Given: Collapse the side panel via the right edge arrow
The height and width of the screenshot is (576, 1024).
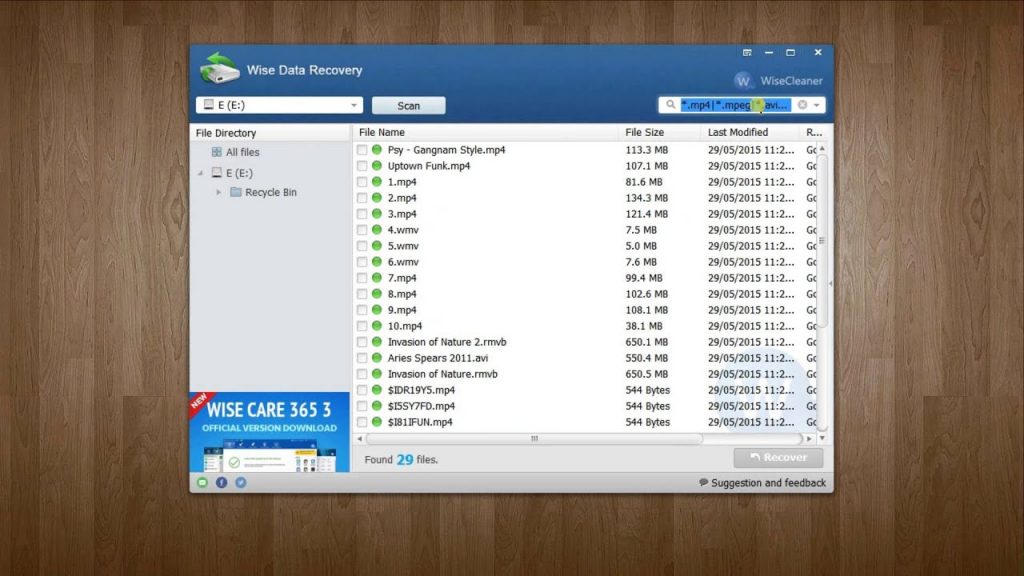Looking at the screenshot, I should pyautogui.click(x=830, y=283).
